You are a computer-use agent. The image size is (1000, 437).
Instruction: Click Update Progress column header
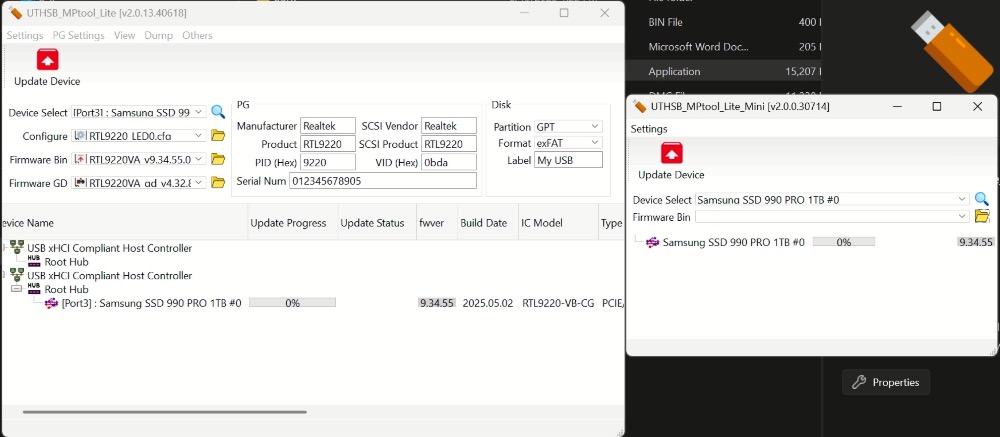pos(293,223)
